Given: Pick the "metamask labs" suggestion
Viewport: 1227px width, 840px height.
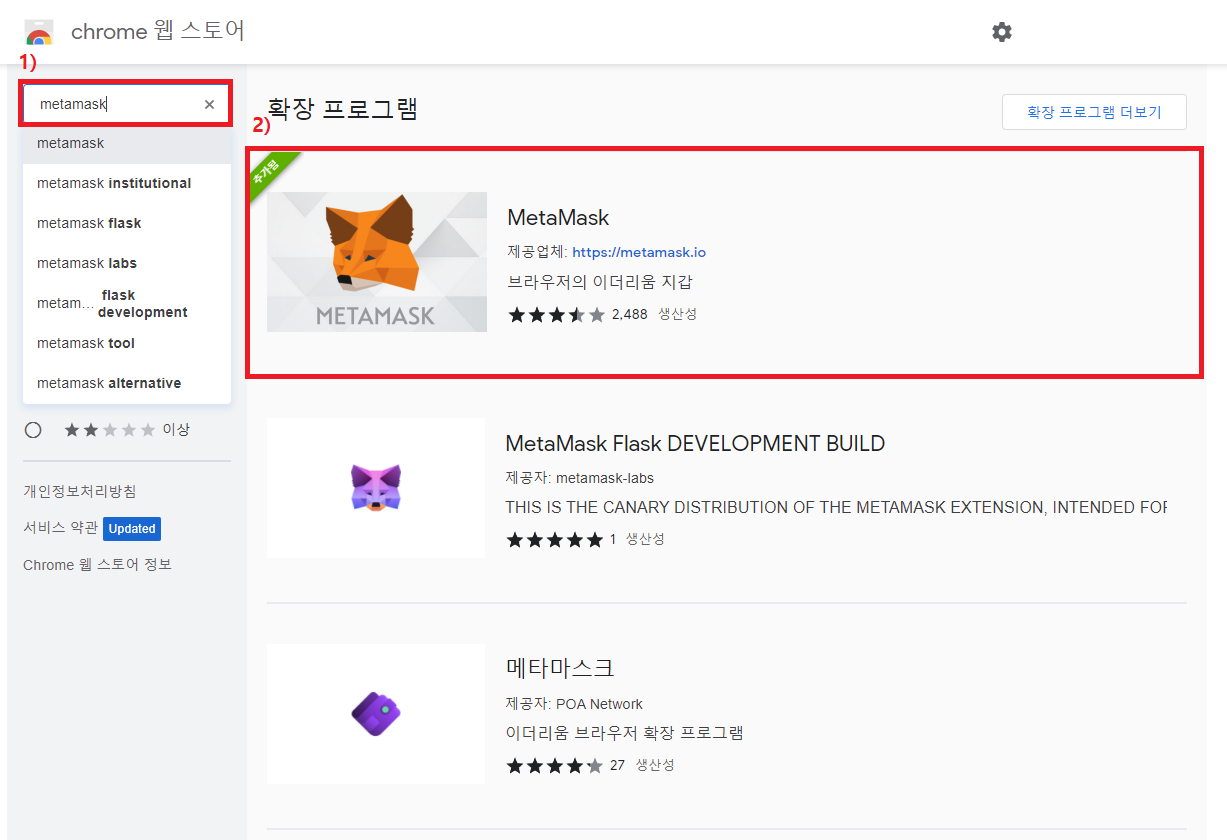Looking at the screenshot, I should pos(127,263).
